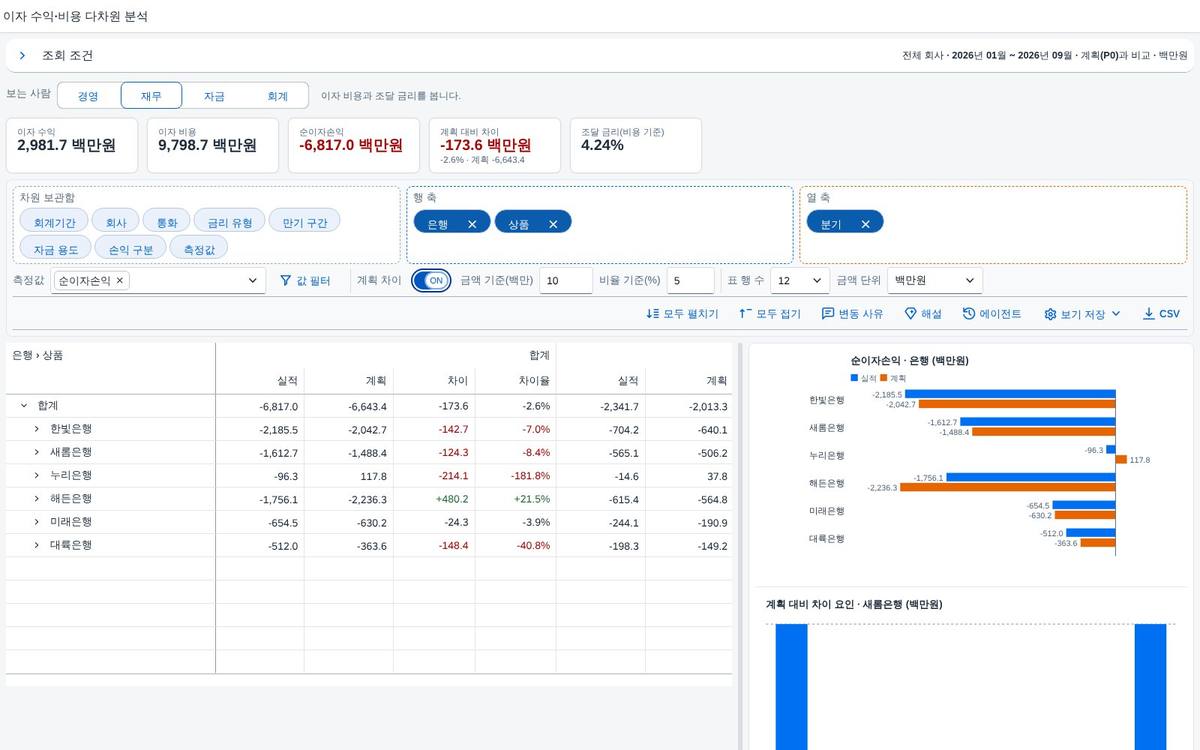Toggle the 계획 차이 switch
The width and height of the screenshot is (1200, 750).
431,281
